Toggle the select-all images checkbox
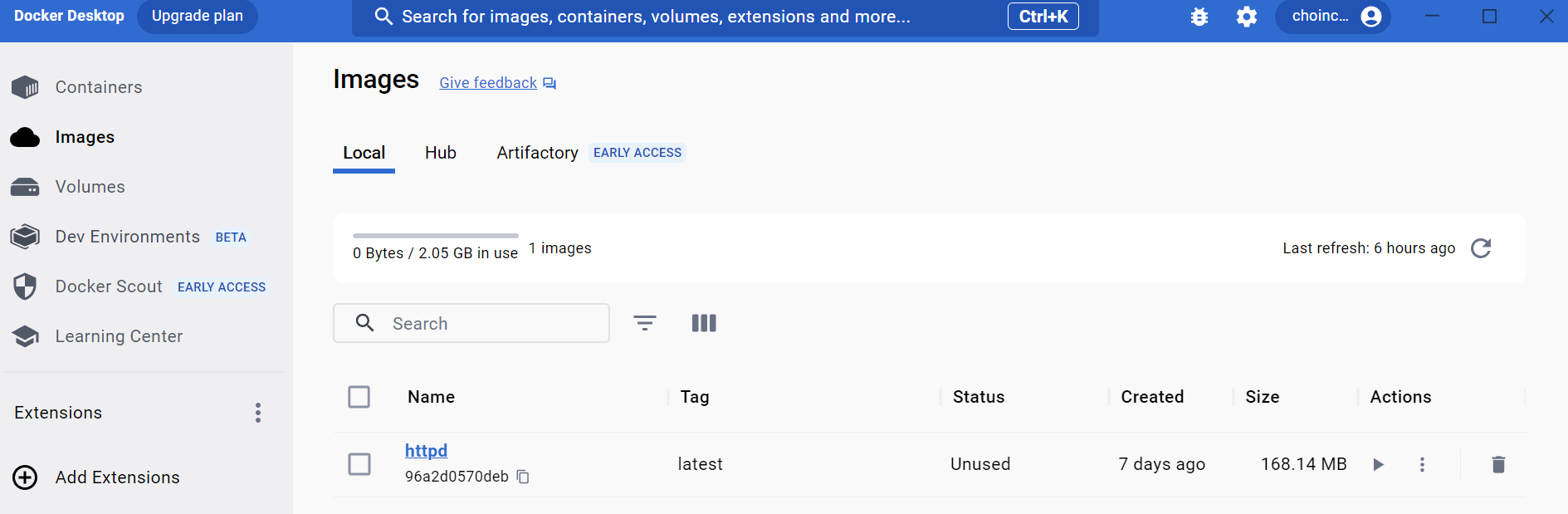This screenshot has width=1568, height=514. tap(359, 397)
